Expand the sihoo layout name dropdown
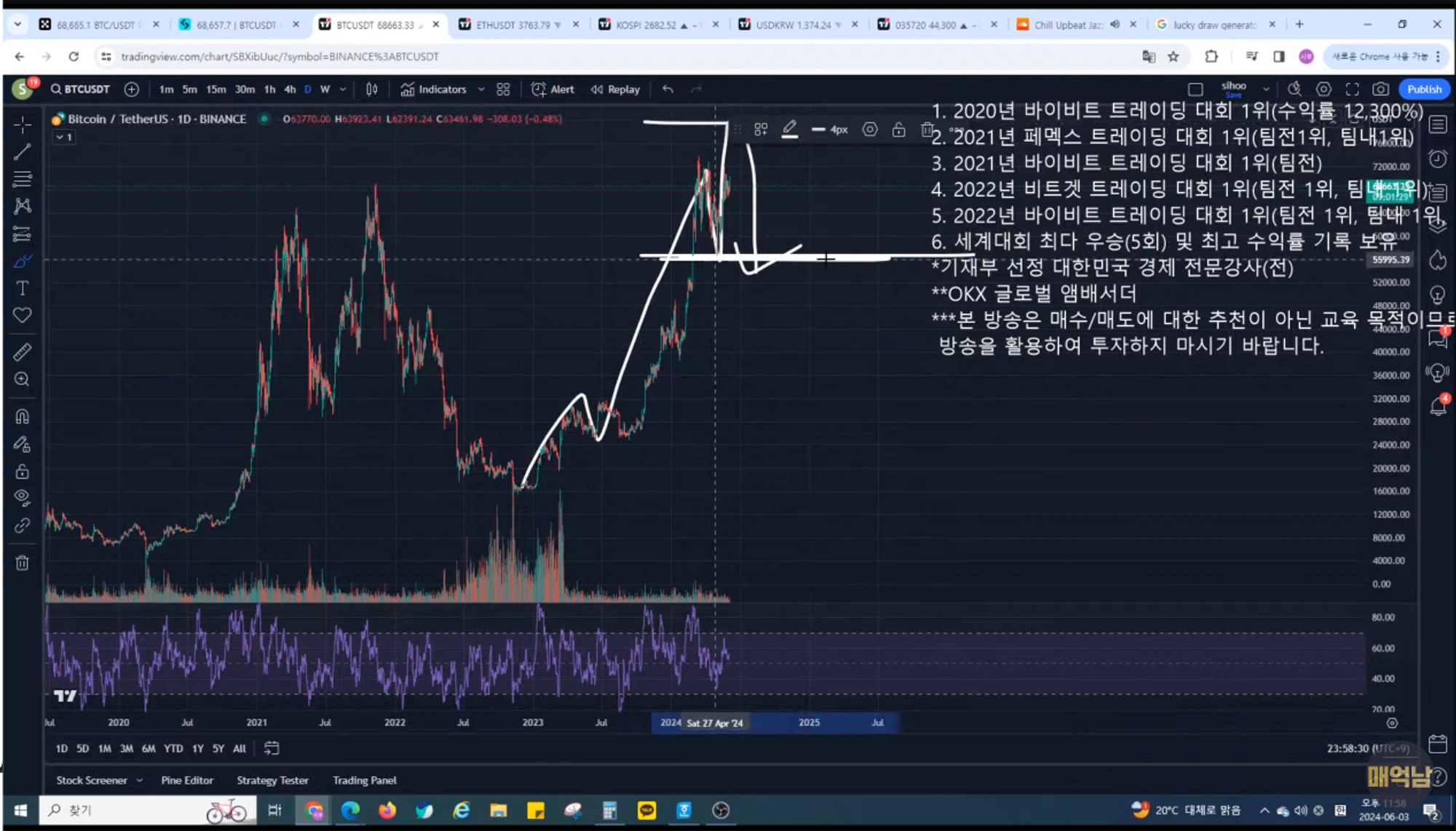 (x=1267, y=89)
